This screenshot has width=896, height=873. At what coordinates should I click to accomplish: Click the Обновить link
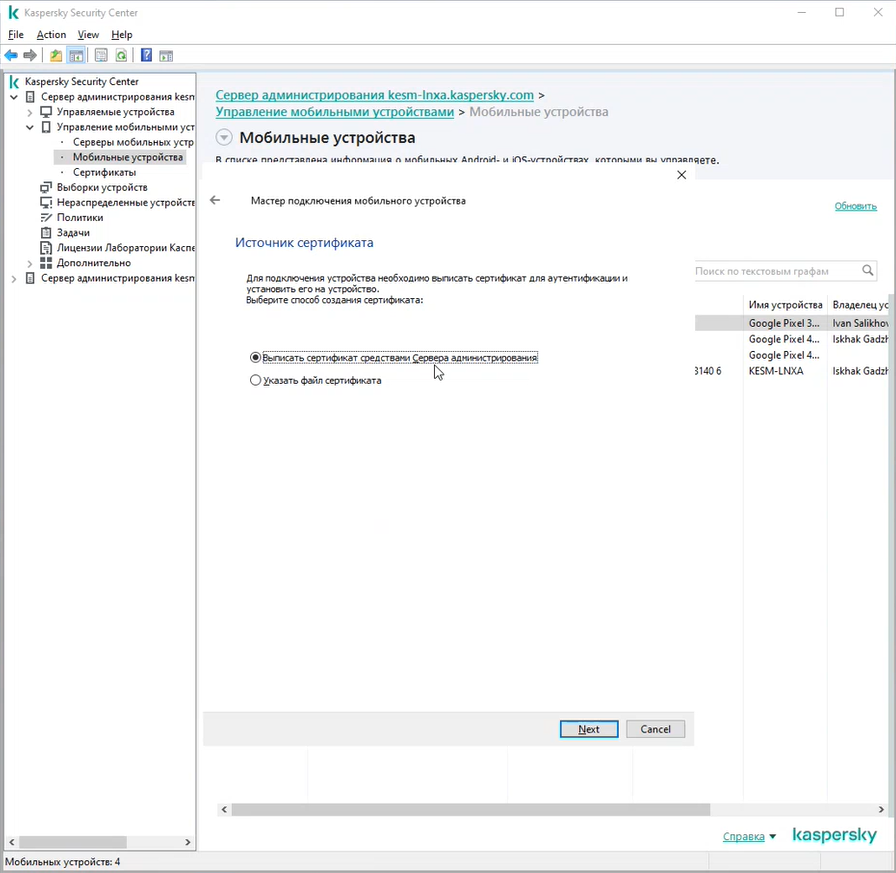[x=855, y=206]
